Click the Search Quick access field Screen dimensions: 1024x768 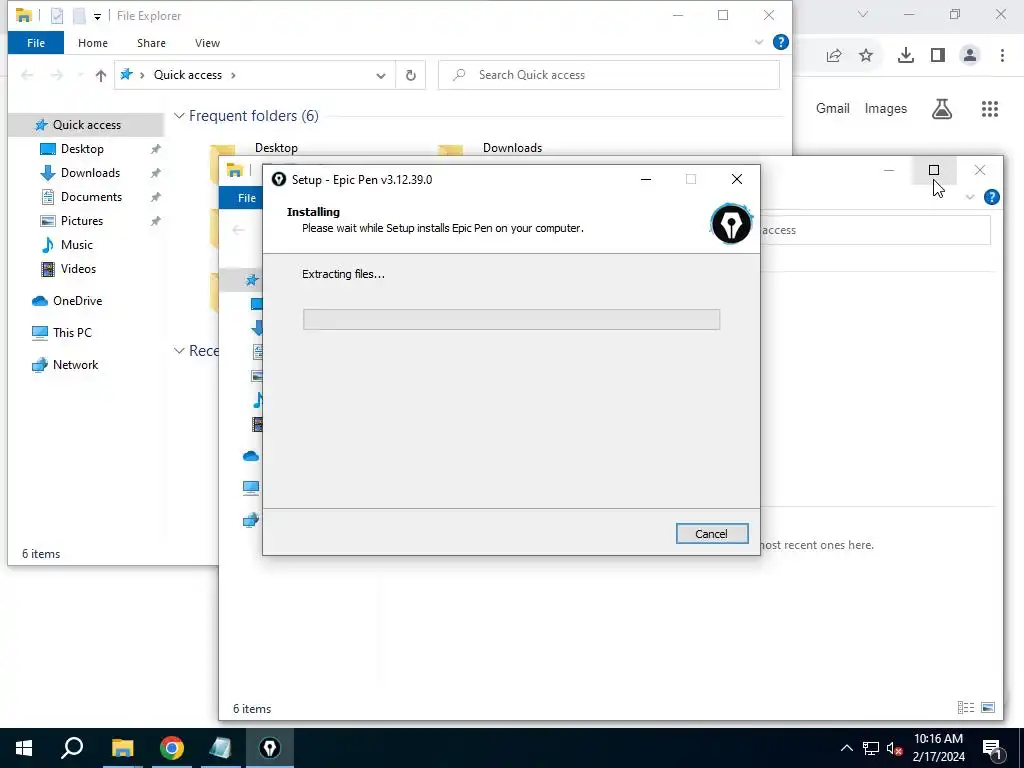point(609,75)
